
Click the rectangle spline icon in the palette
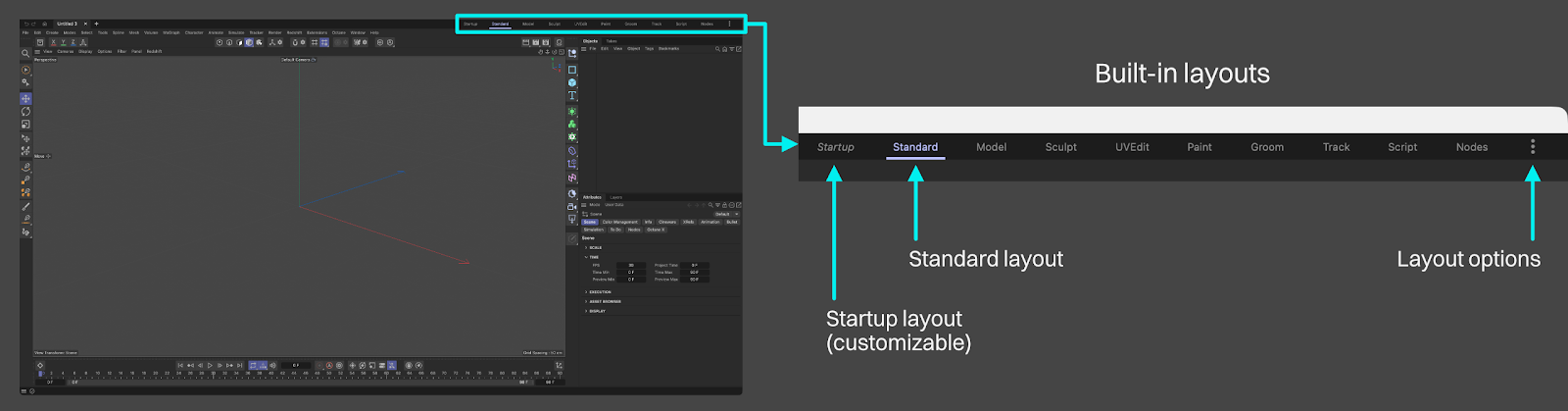(572, 70)
